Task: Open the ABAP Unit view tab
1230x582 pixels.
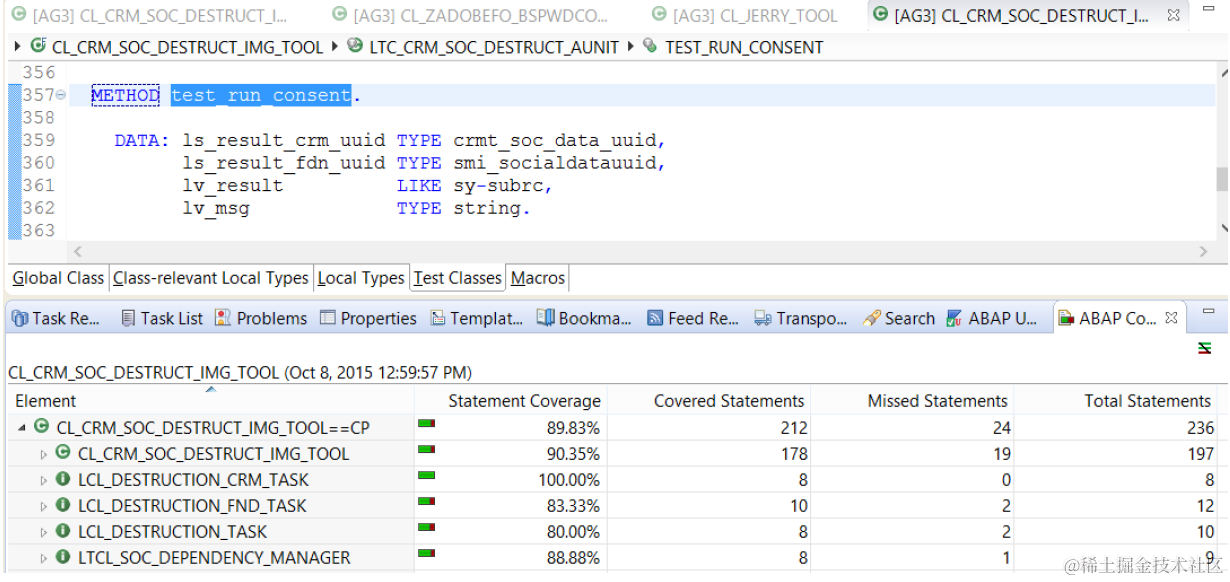Action: 992,318
